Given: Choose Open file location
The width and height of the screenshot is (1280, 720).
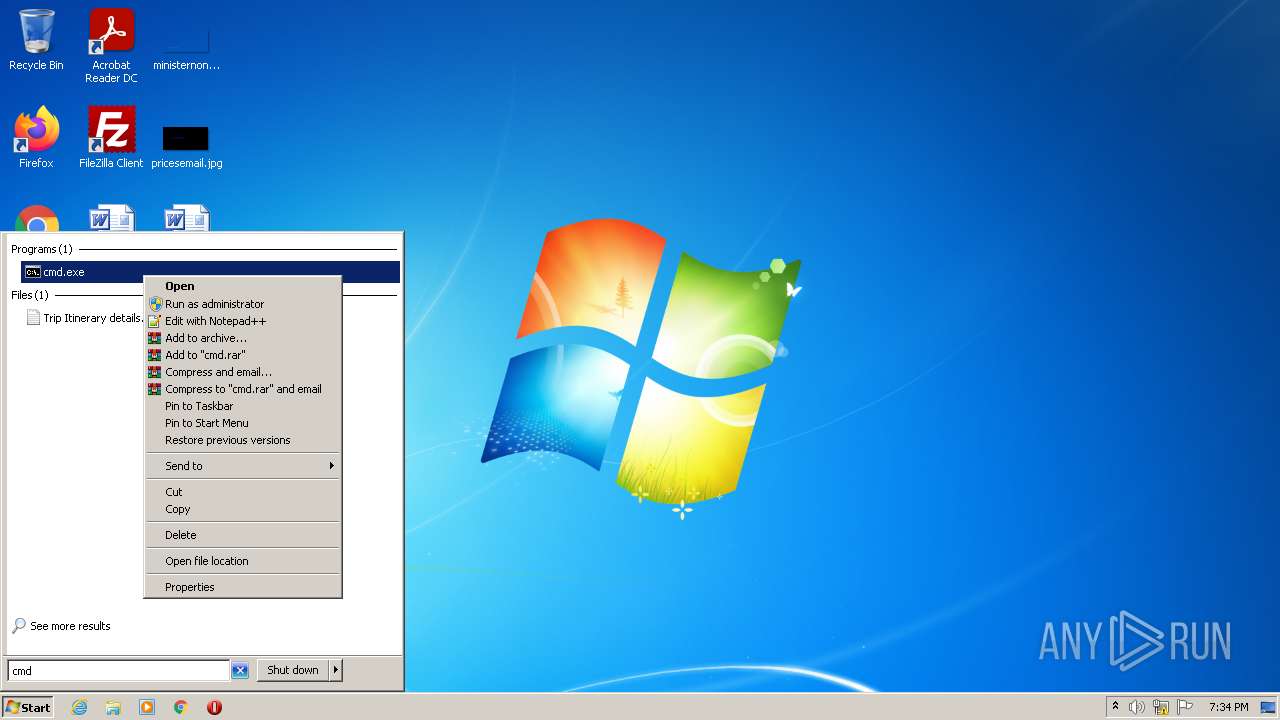Looking at the screenshot, I should click(243, 561).
